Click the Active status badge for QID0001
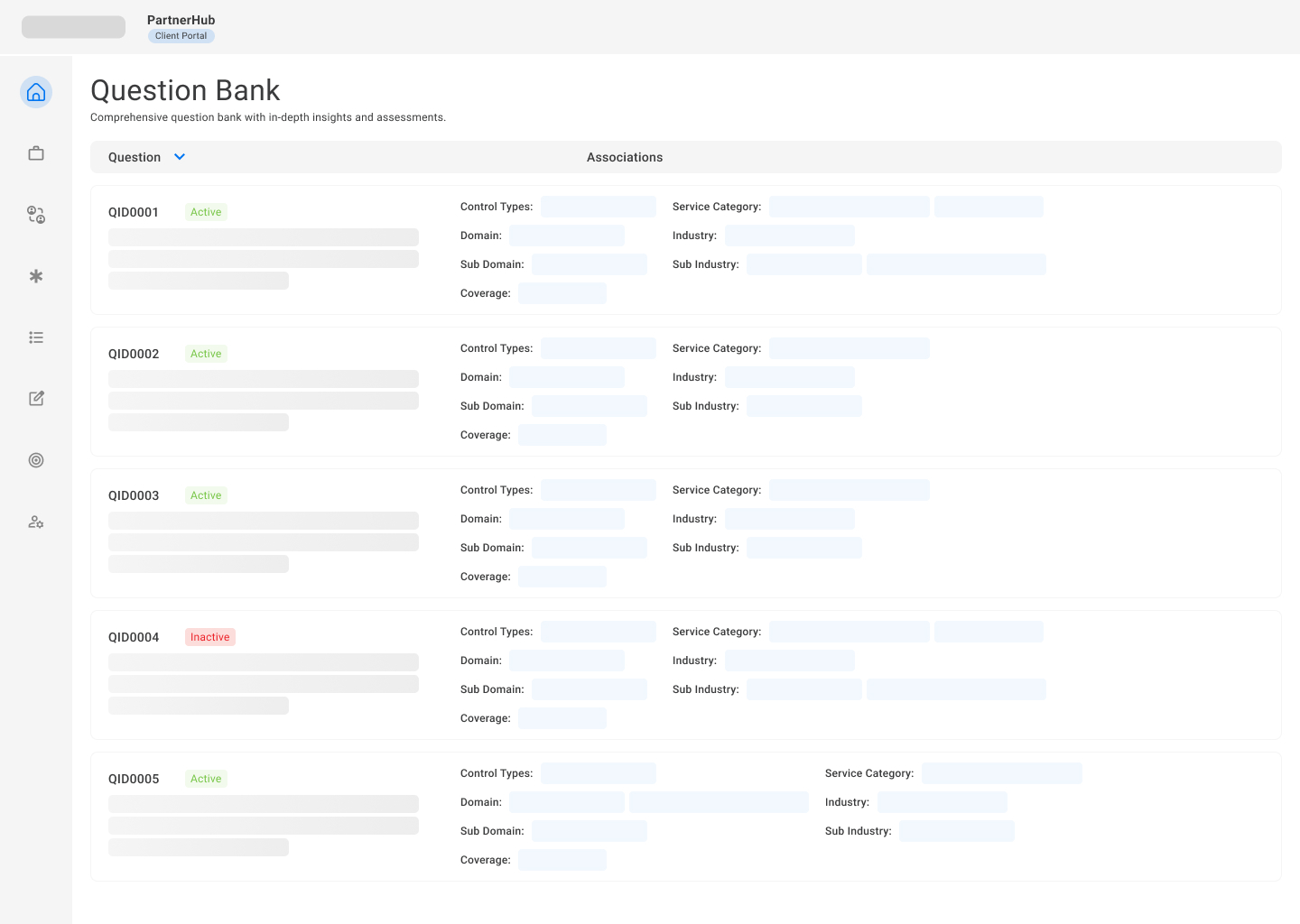1300x924 pixels. [x=206, y=212]
